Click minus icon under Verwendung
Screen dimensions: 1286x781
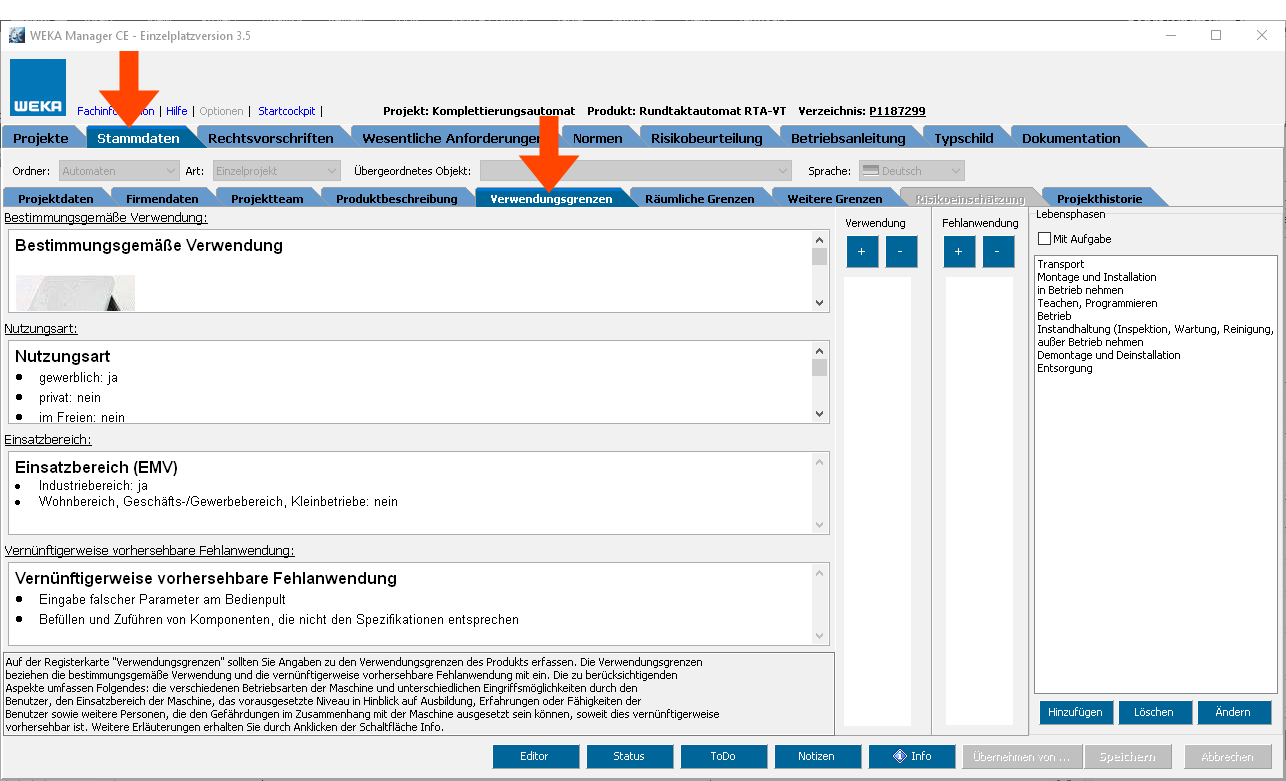pyautogui.click(x=900, y=252)
